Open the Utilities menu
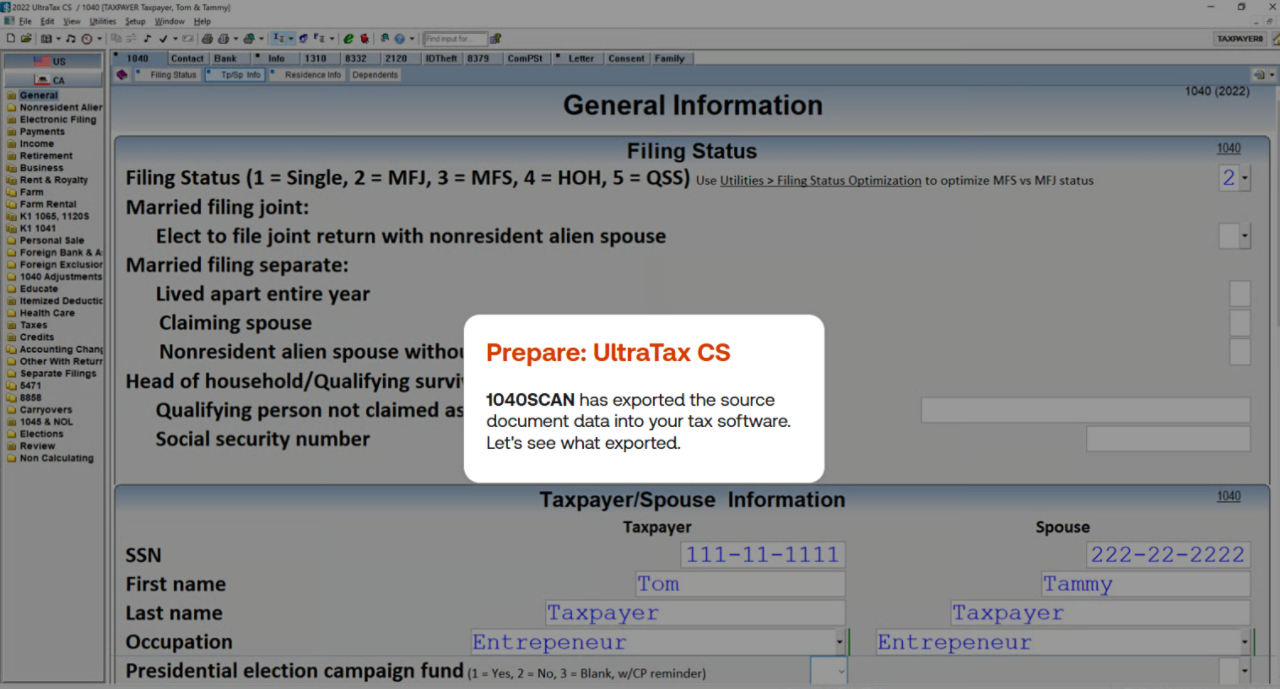The height and width of the screenshot is (689, 1280). (x=102, y=21)
